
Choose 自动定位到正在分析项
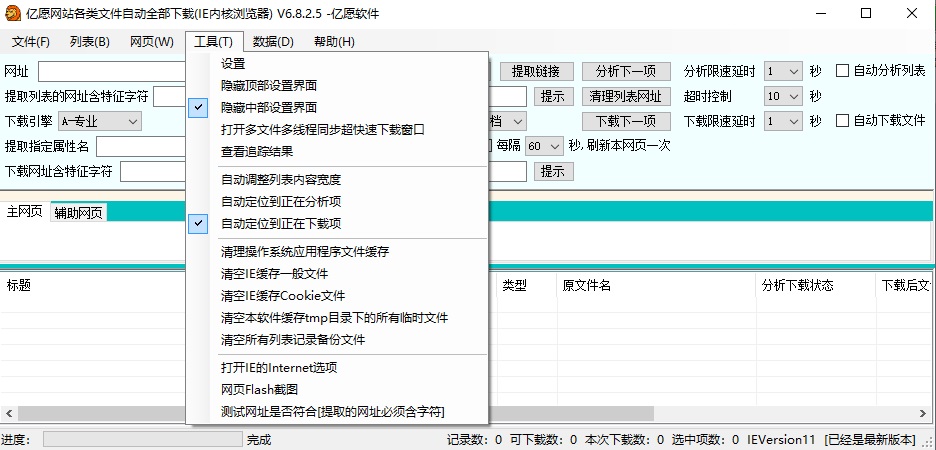click(x=337, y=202)
